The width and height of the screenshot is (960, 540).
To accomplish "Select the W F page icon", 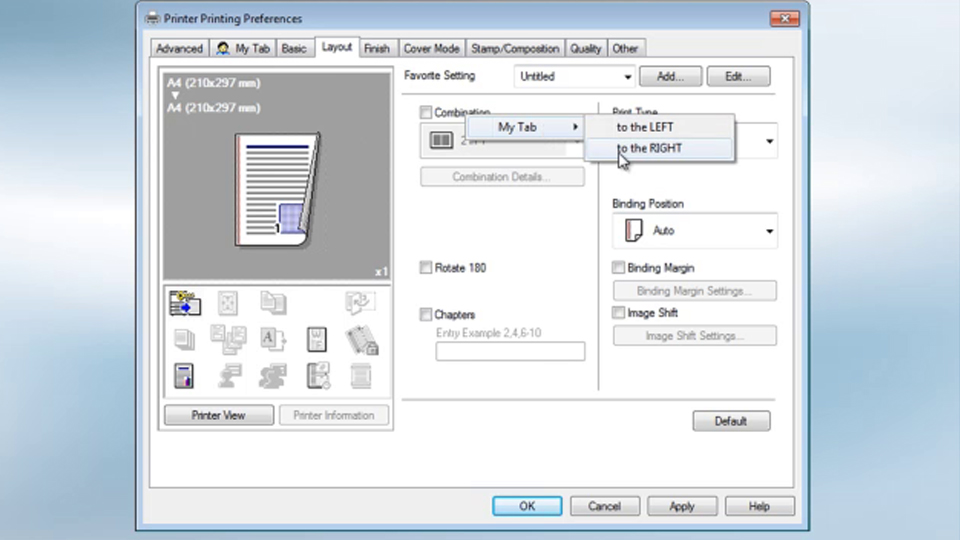I will click(317, 339).
